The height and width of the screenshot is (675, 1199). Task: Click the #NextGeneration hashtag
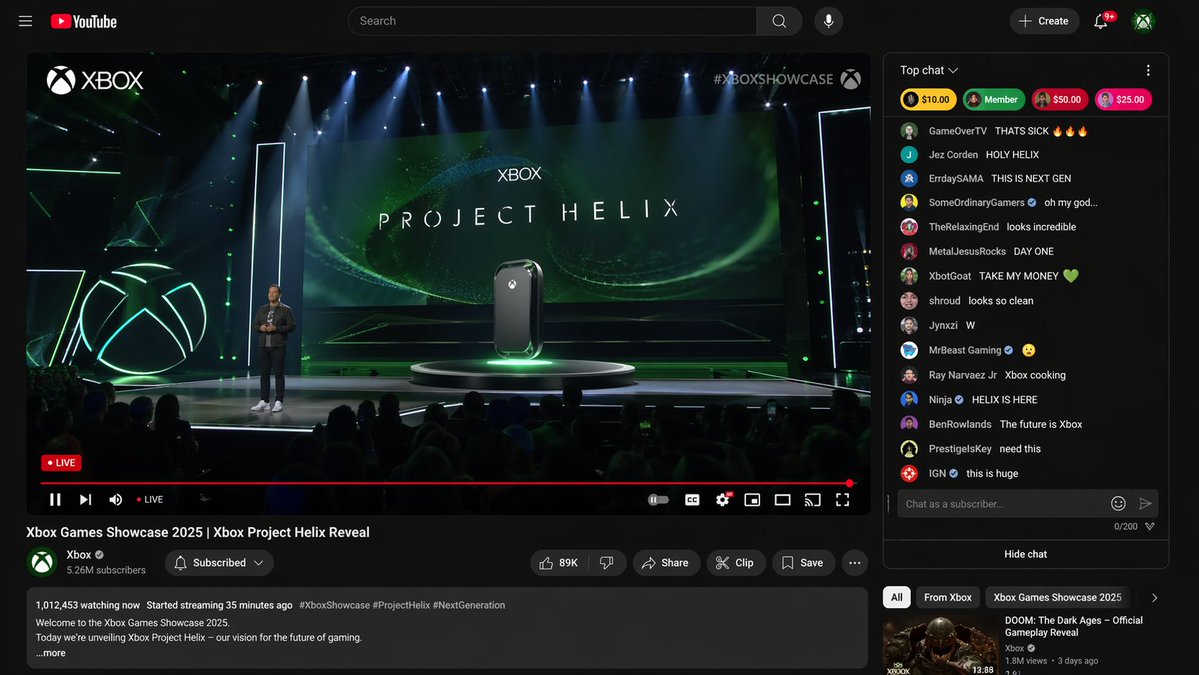(469, 605)
